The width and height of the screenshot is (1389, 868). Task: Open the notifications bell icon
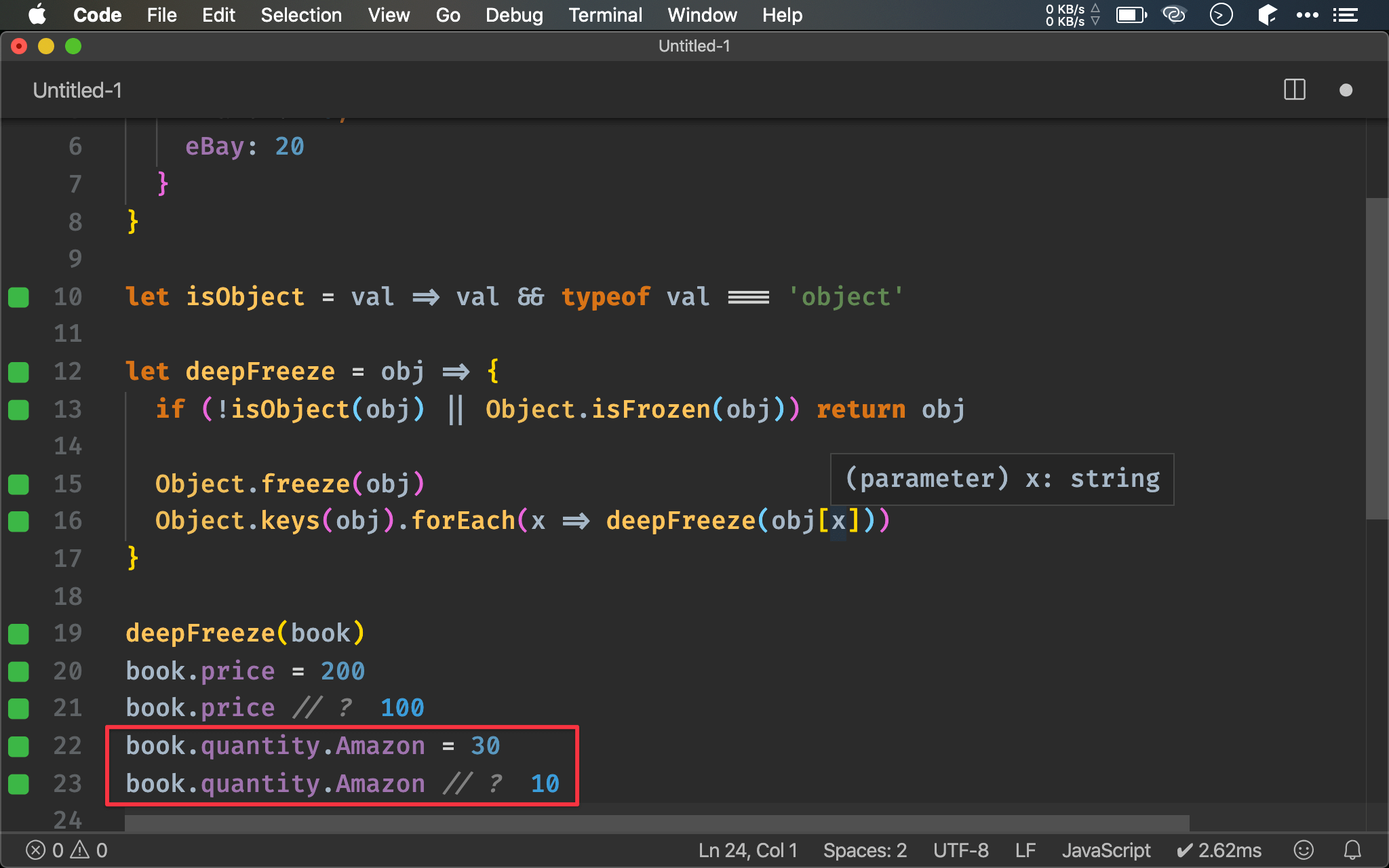pyautogui.click(x=1352, y=850)
